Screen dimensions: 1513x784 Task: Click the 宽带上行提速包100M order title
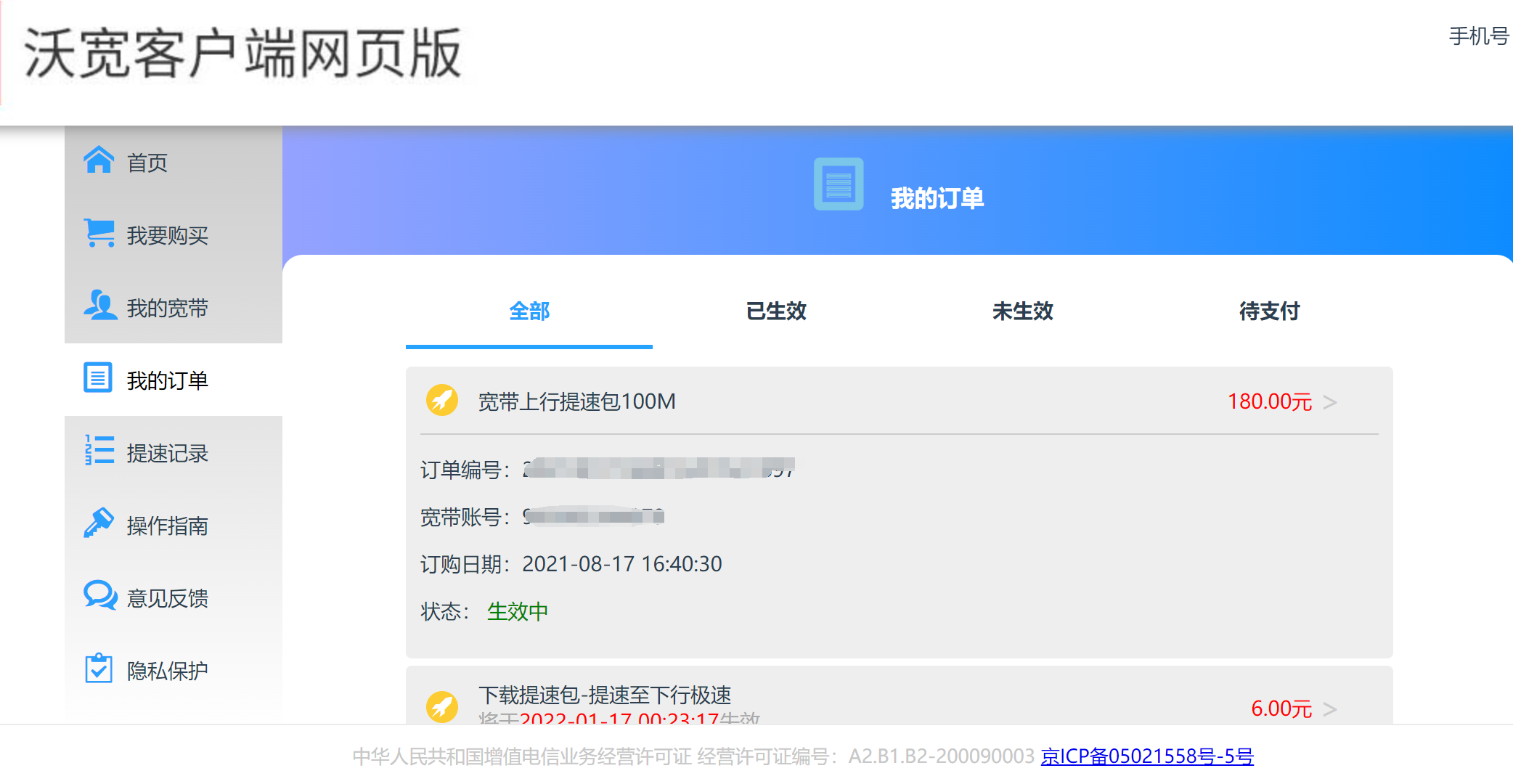577,401
